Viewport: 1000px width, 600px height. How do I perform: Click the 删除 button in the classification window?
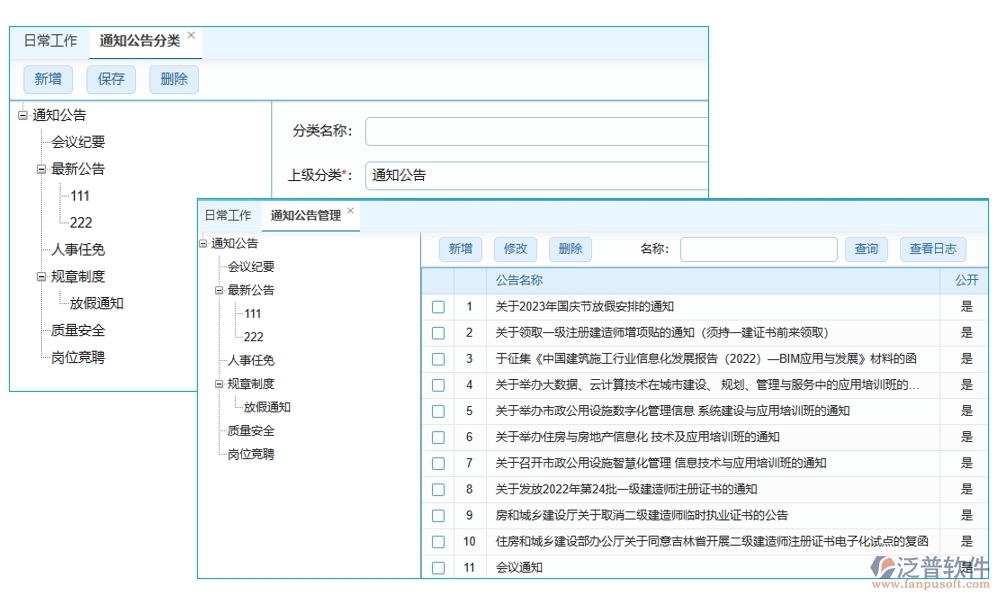[172, 78]
